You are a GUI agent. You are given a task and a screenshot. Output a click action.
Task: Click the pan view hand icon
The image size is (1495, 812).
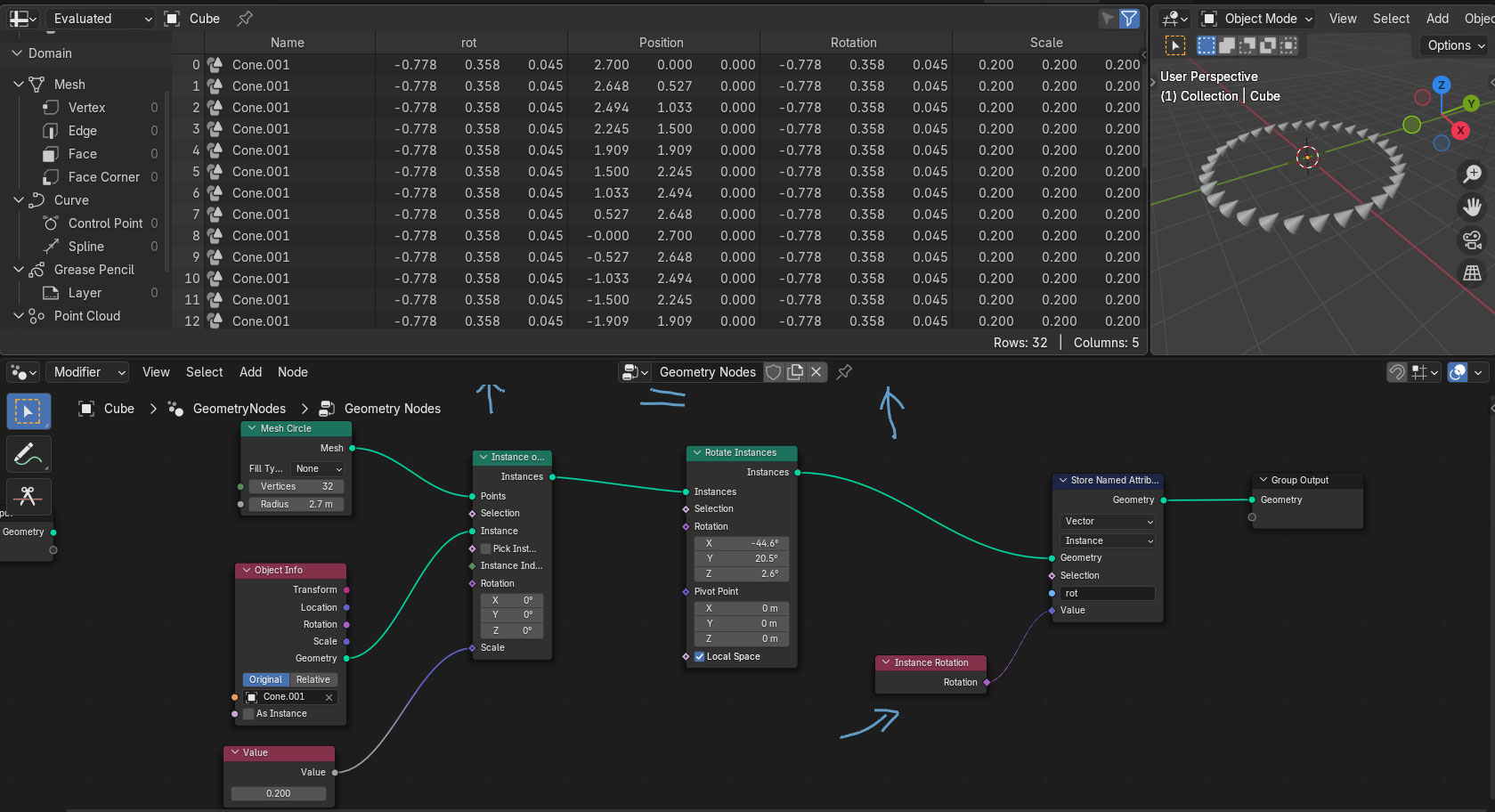click(x=1473, y=207)
